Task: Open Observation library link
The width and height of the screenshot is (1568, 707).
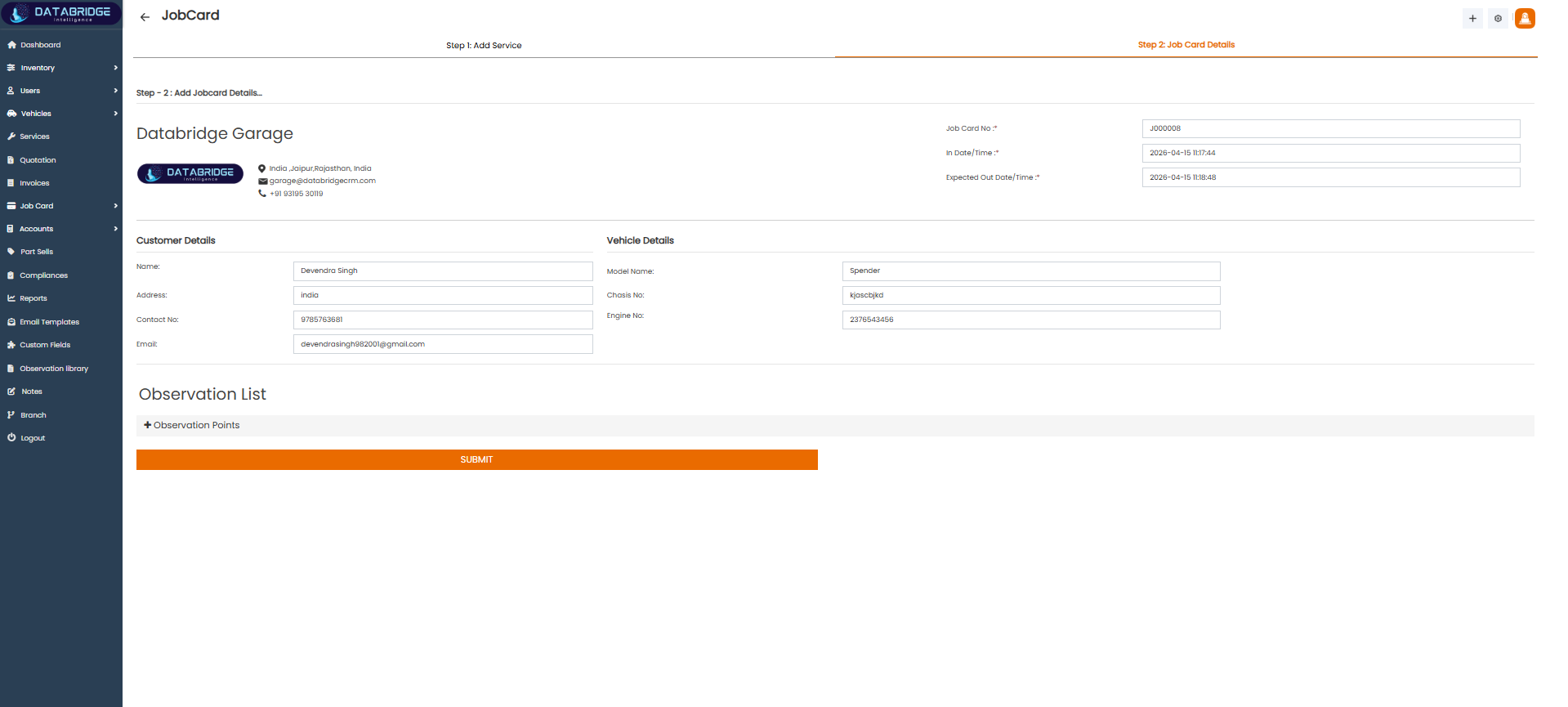Action: (54, 369)
